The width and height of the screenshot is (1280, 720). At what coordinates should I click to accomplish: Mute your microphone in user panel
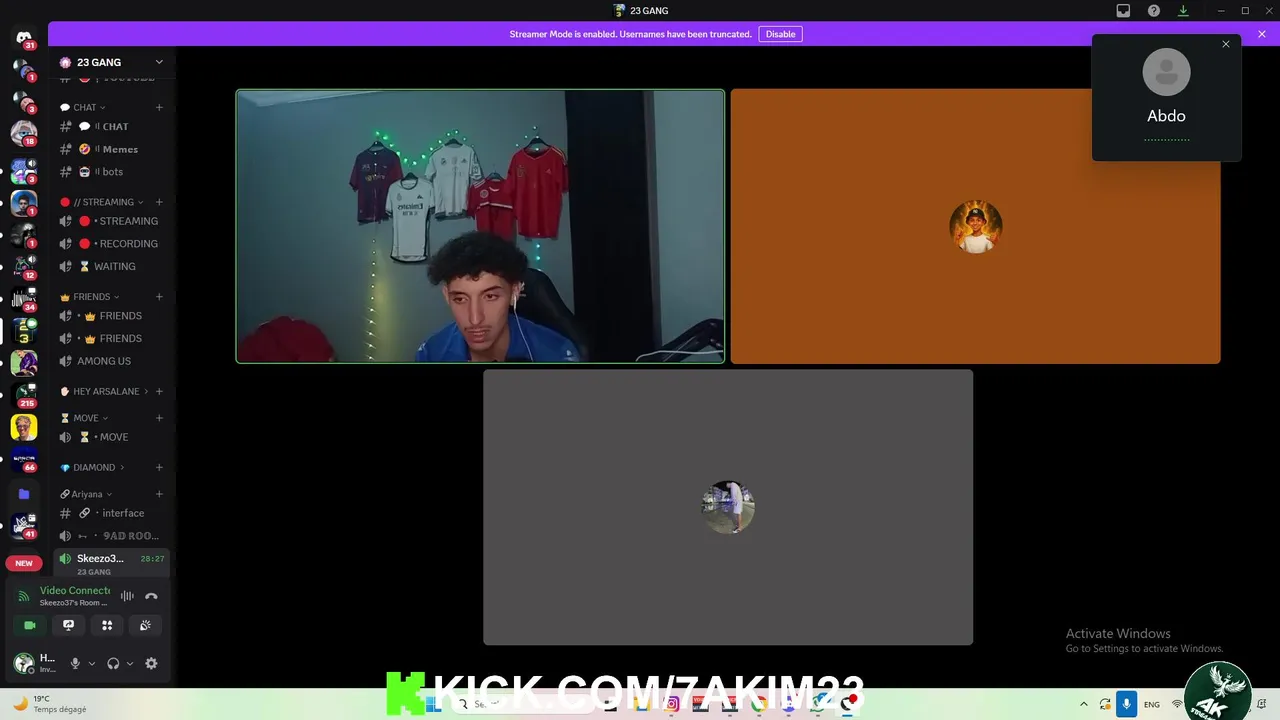(x=75, y=663)
